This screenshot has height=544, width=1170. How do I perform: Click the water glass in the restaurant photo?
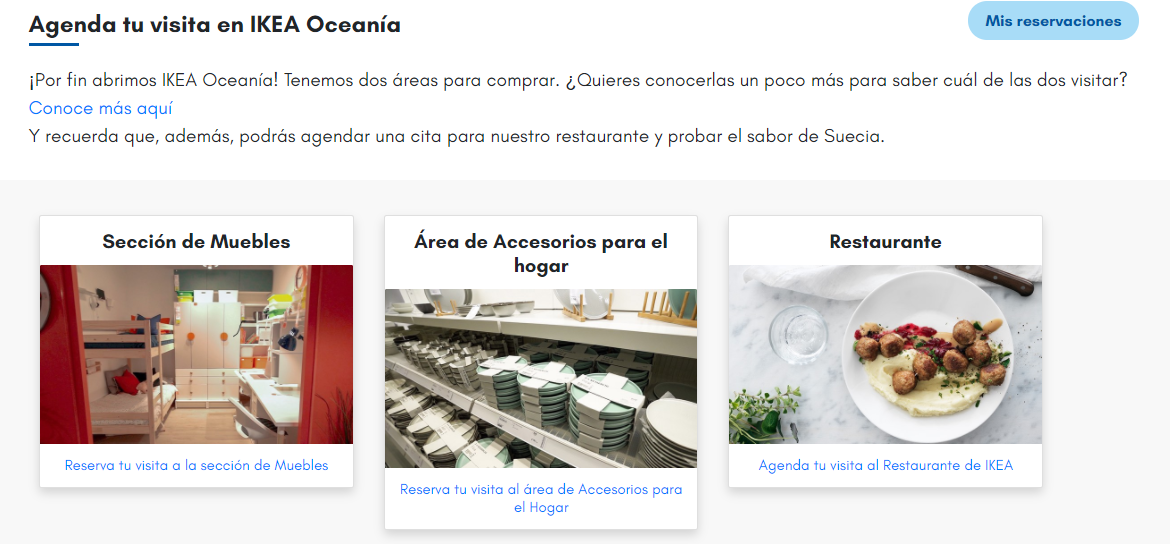pos(798,334)
